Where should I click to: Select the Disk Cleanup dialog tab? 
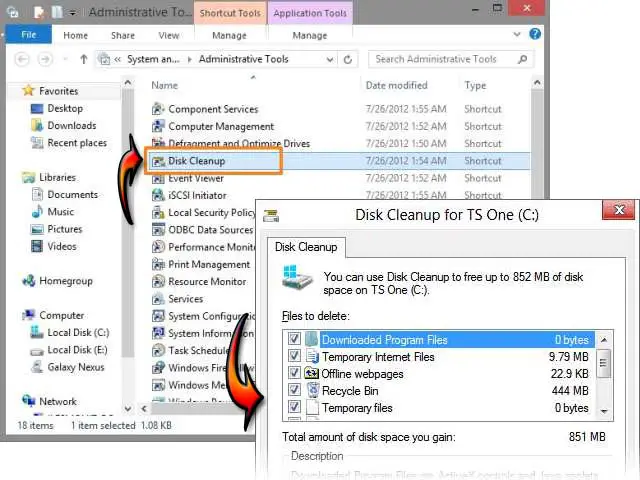(x=306, y=247)
